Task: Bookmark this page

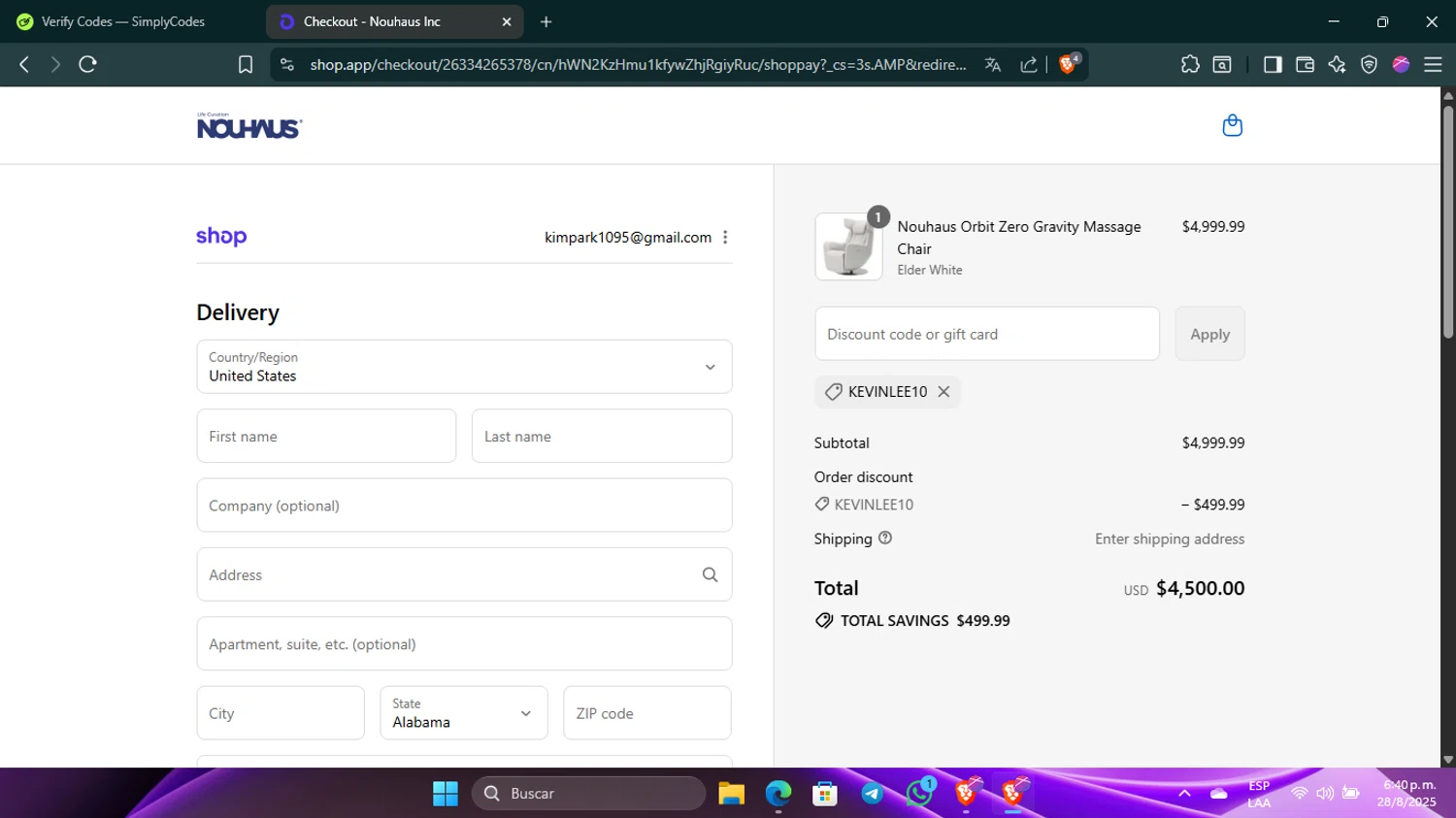Action: pos(246,64)
